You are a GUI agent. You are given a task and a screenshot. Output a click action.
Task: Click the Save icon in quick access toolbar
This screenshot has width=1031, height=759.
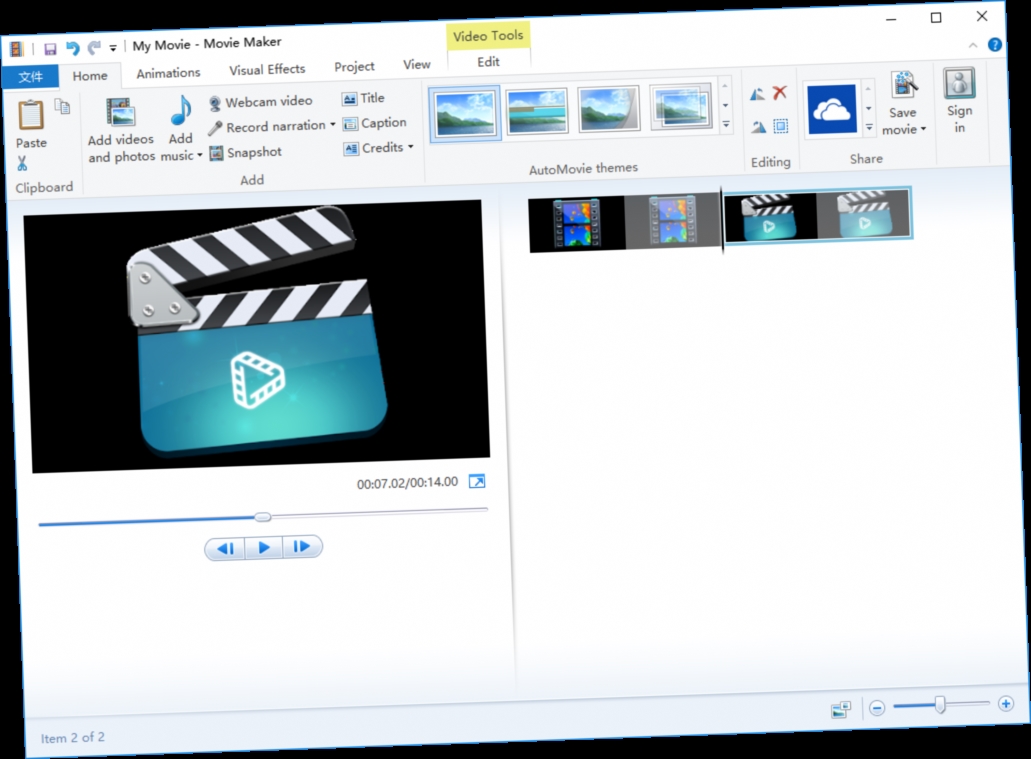[x=49, y=47]
